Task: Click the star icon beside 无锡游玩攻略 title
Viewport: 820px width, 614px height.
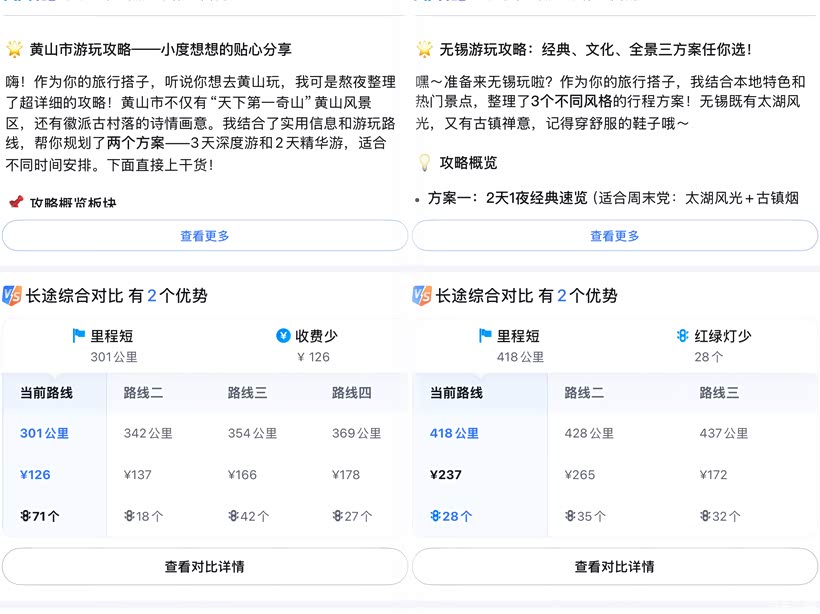Action: coord(425,48)
